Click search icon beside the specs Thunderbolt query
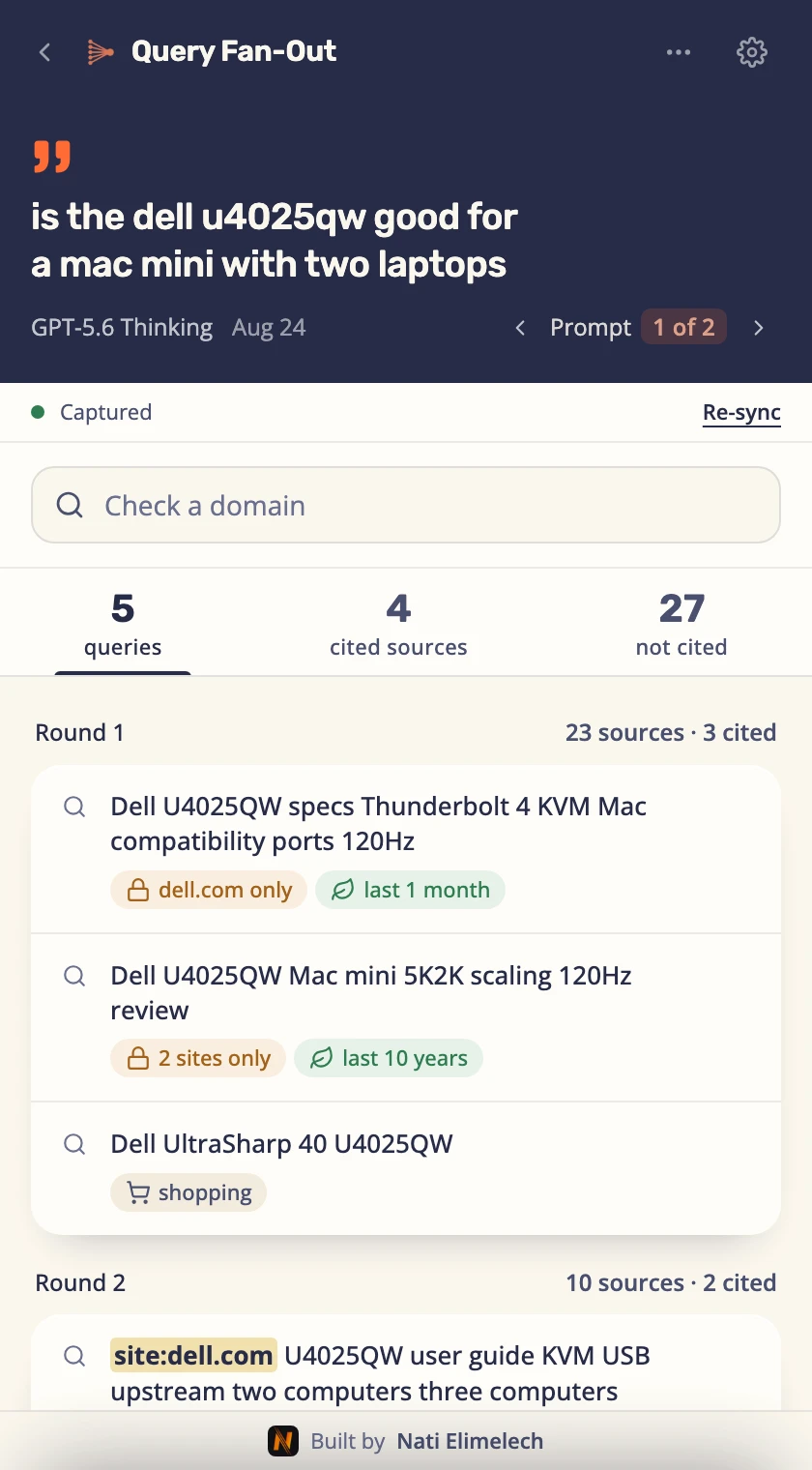The image size is (812, 1470). coord(74,807)
